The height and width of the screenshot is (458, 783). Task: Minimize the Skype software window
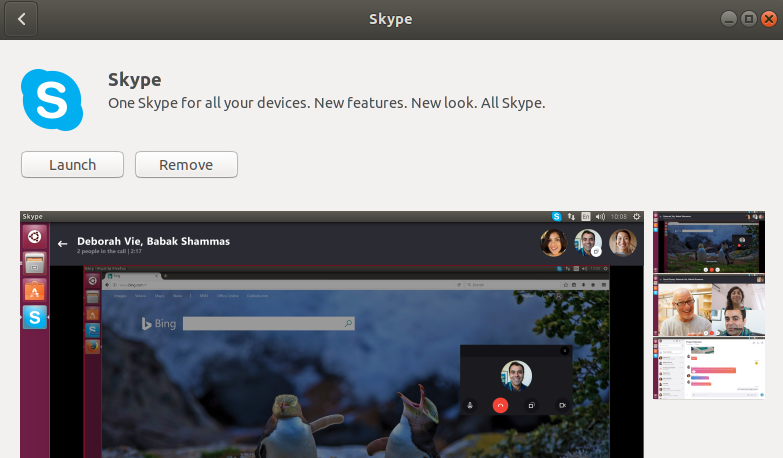(729, 19)
